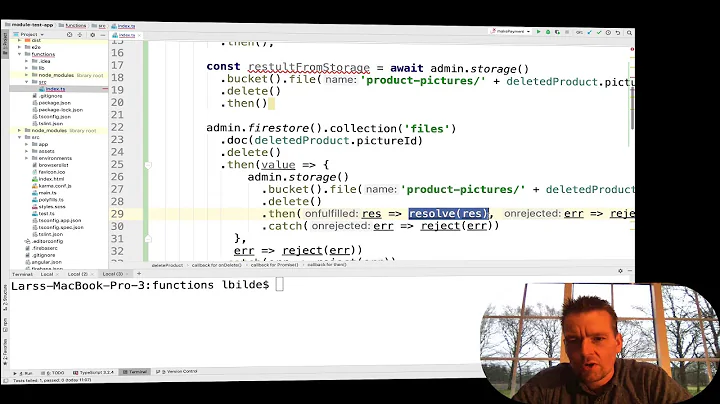Viewport: 720px width, 404px height.
Task: Add a new terminal session with plus
Action: (x=139, y=274)
